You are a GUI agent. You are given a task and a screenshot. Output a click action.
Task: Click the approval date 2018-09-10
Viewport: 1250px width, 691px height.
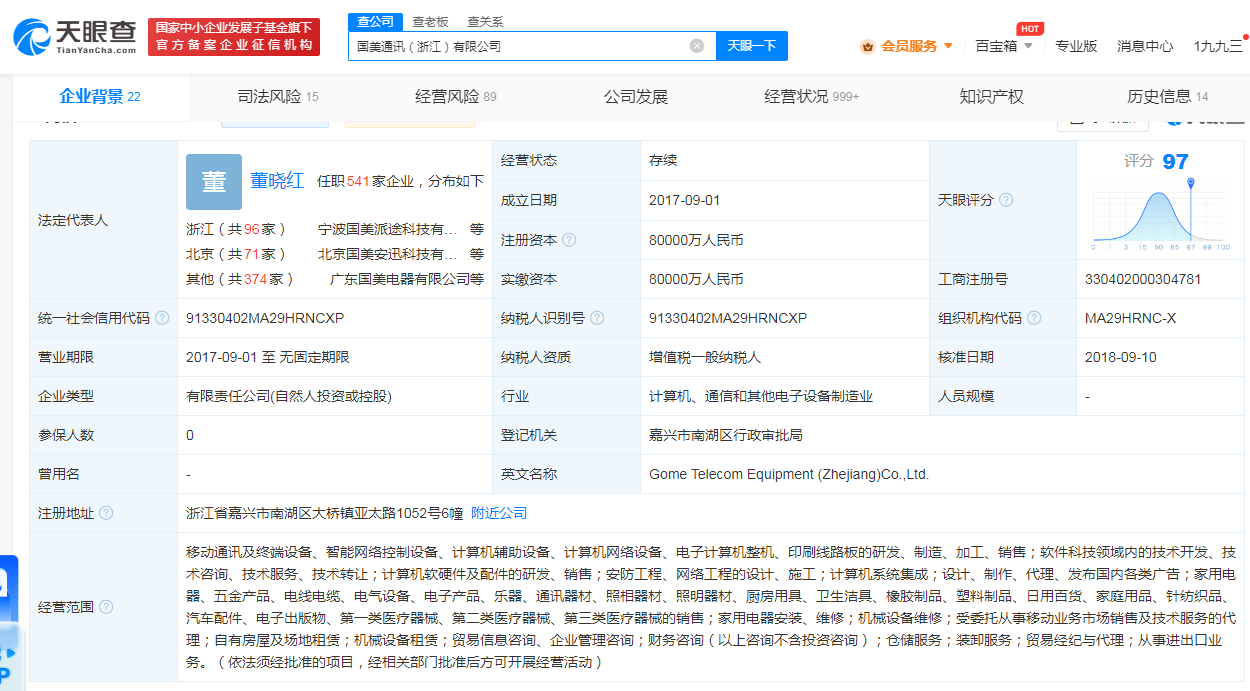point(1121,357)
